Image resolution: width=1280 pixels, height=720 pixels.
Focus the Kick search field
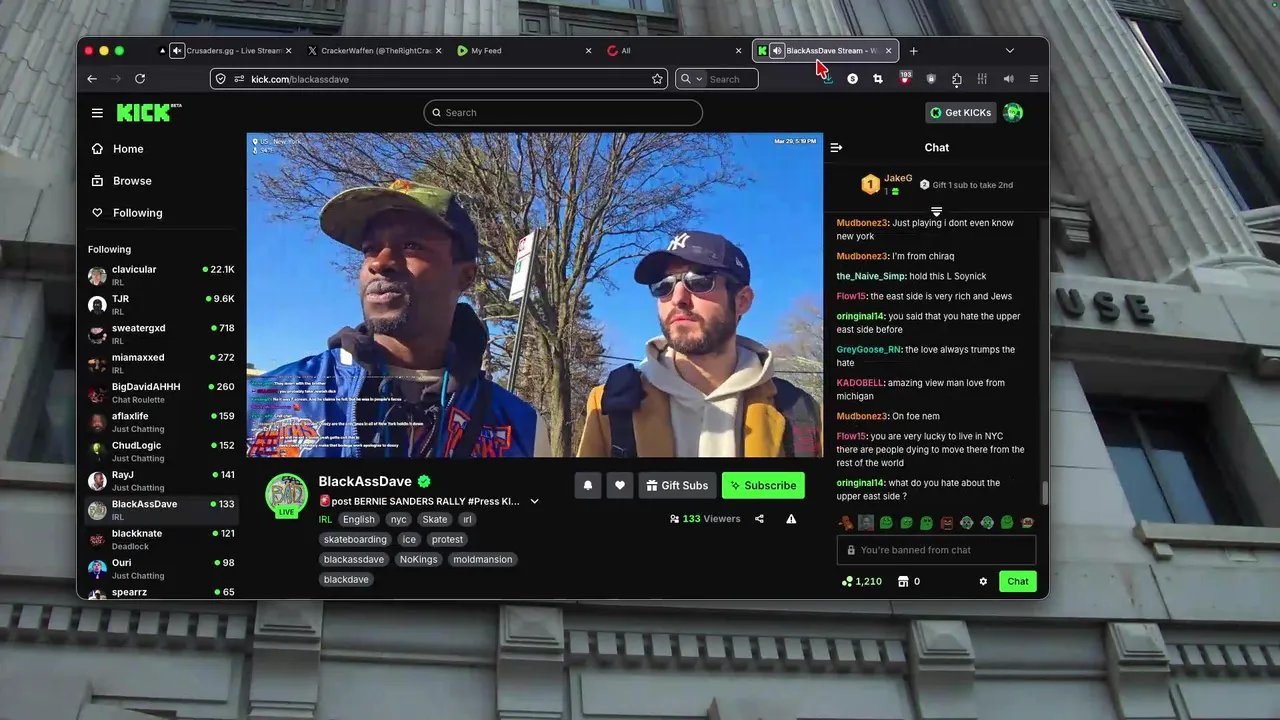[x=563, y=113]
